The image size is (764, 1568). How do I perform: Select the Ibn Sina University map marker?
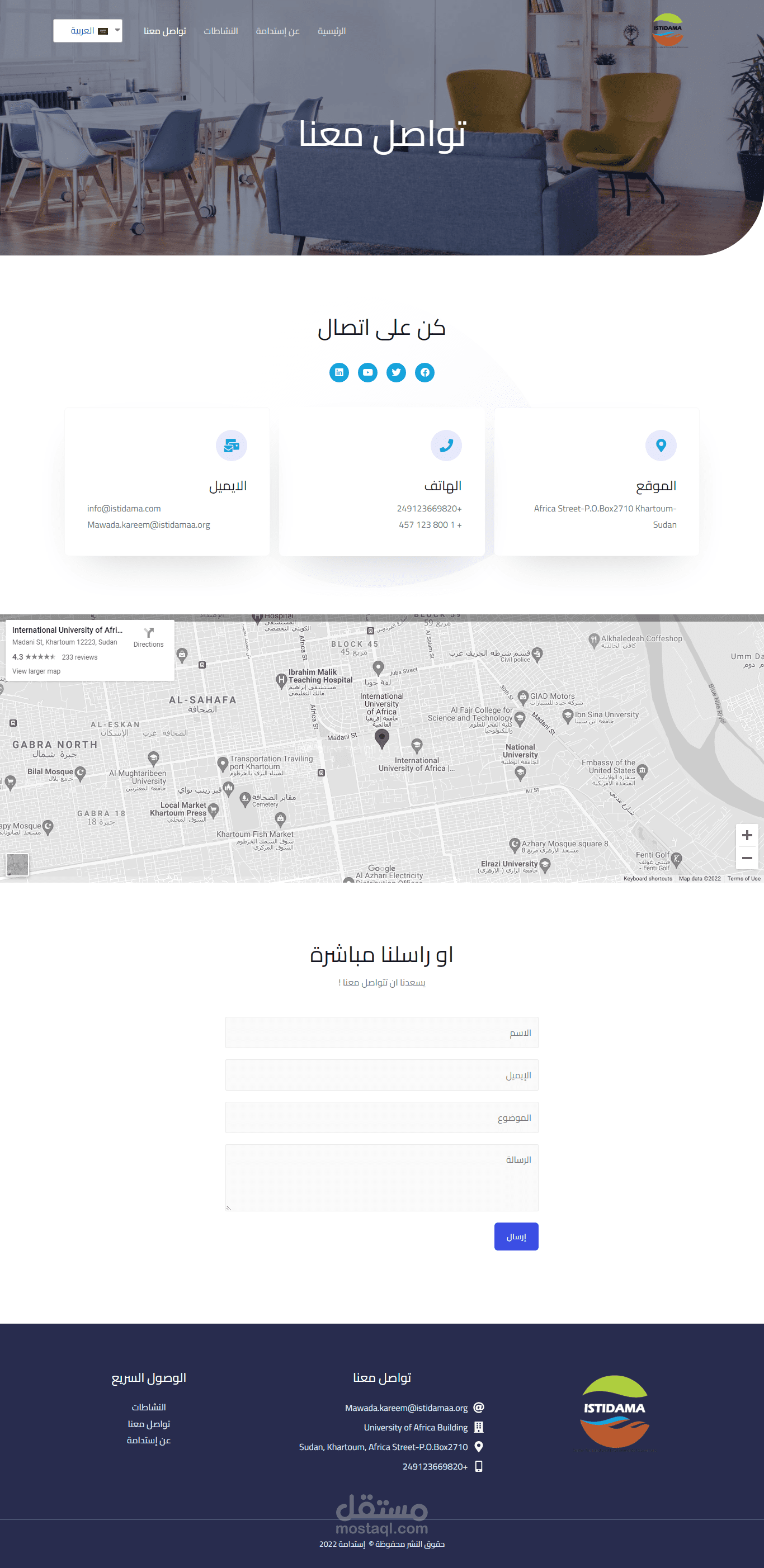(568, 716)
